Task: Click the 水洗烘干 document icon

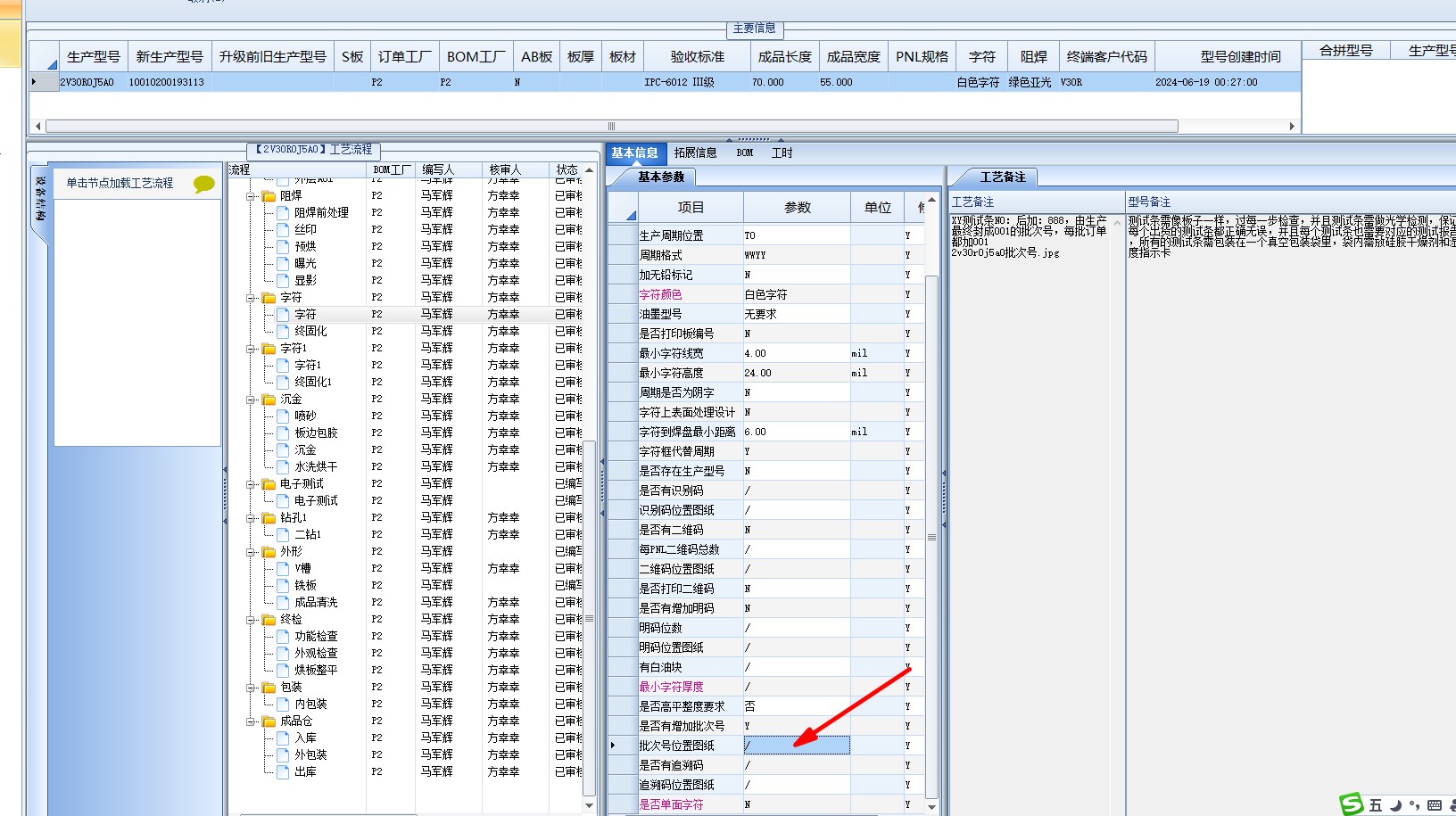Action: [284, 467]
